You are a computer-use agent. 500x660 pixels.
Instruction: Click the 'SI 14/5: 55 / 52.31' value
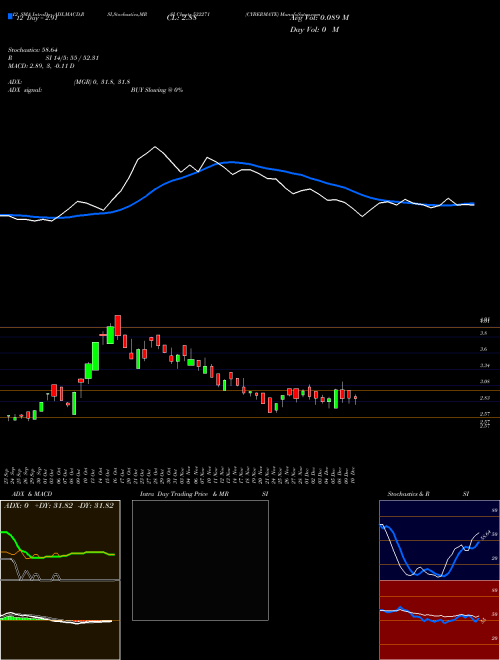click(x=72, y=58)
